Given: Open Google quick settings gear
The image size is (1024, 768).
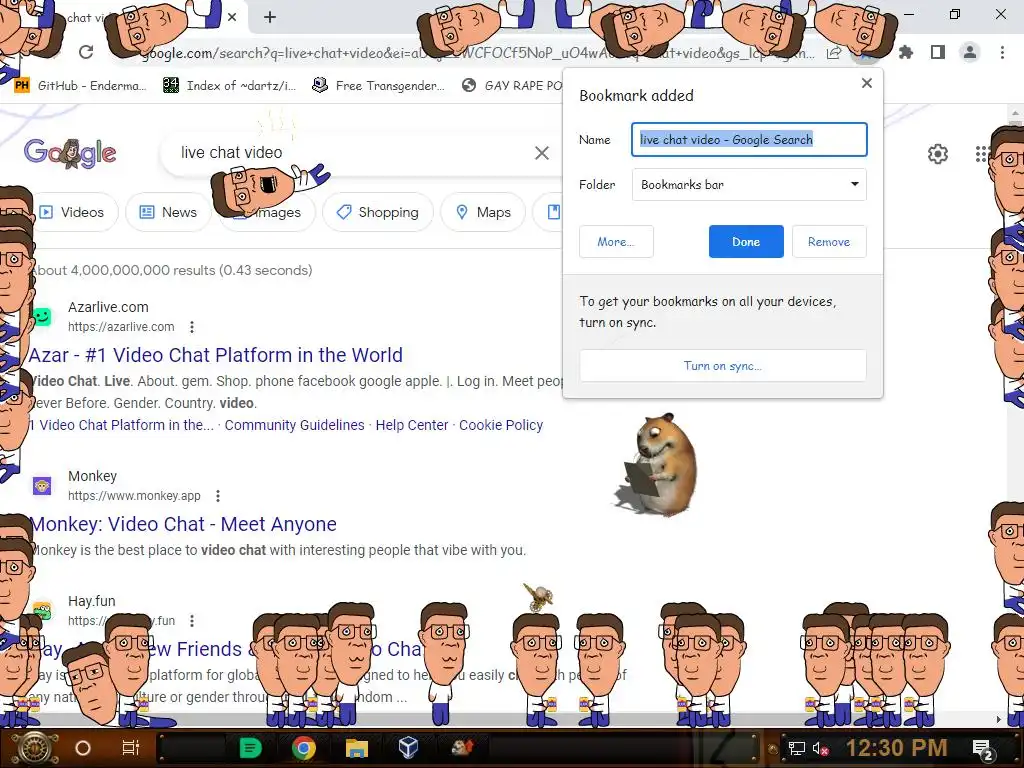Looking at the screenshot, I should (x=938, y=154).
